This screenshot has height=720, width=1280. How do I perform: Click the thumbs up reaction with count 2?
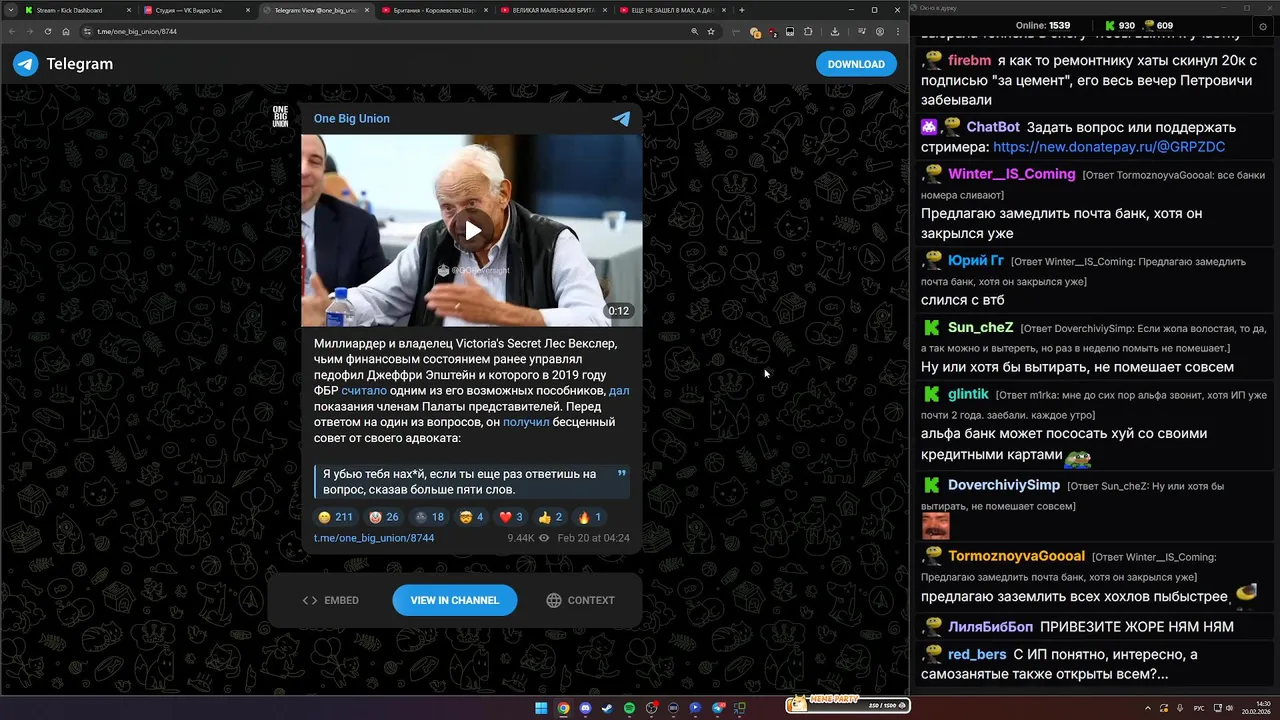[550, 517]
